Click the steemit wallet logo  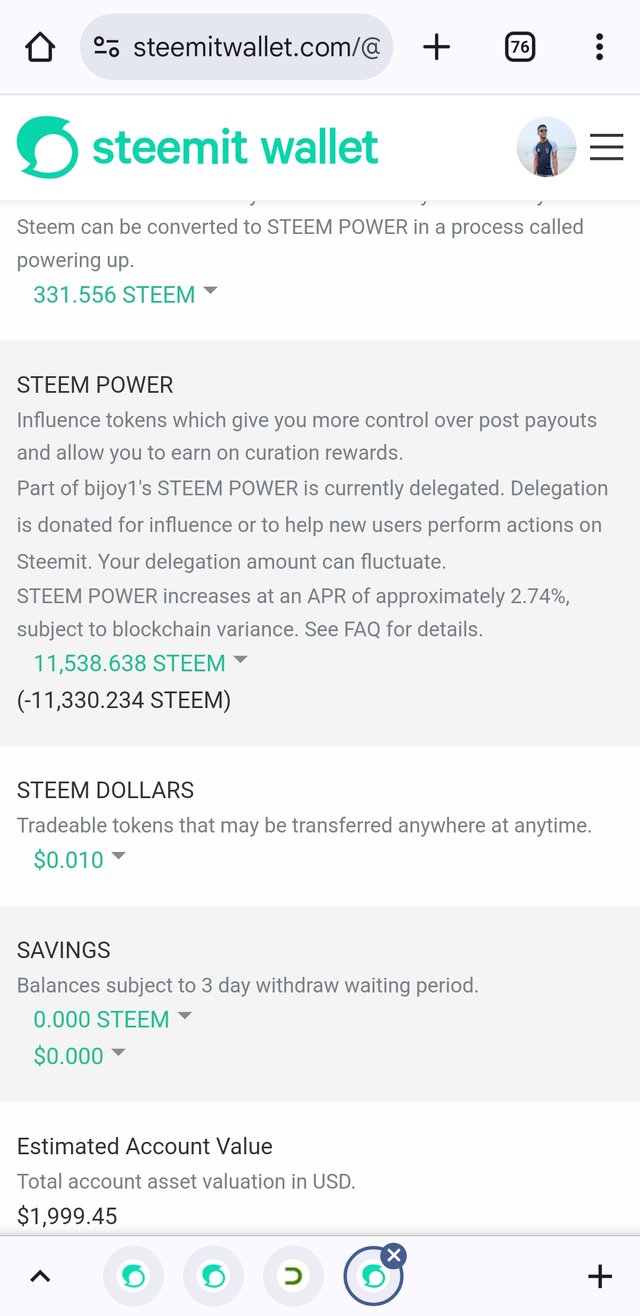(x=198, y=148)
